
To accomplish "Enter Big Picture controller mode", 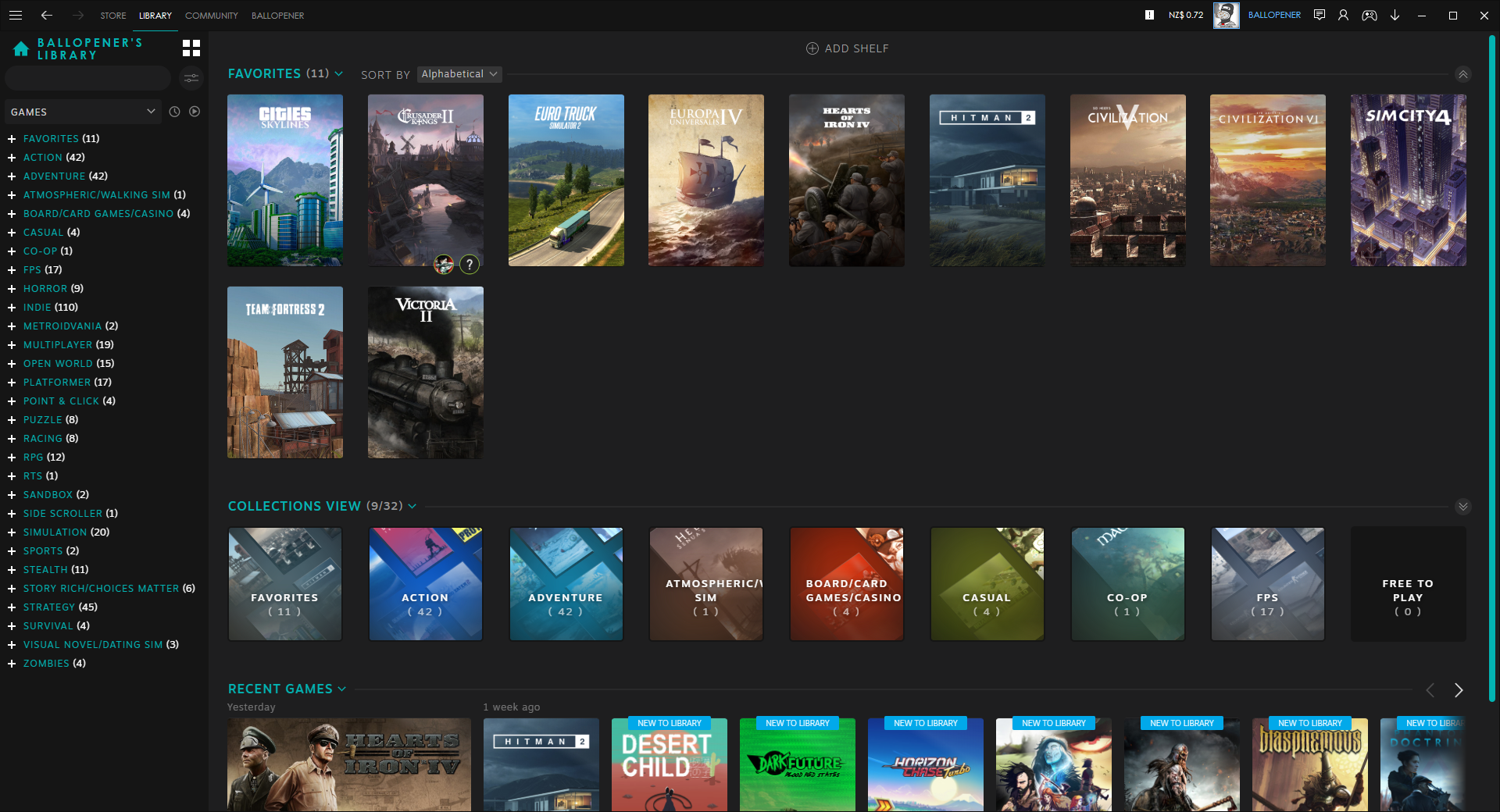I will click(1370, 15).
